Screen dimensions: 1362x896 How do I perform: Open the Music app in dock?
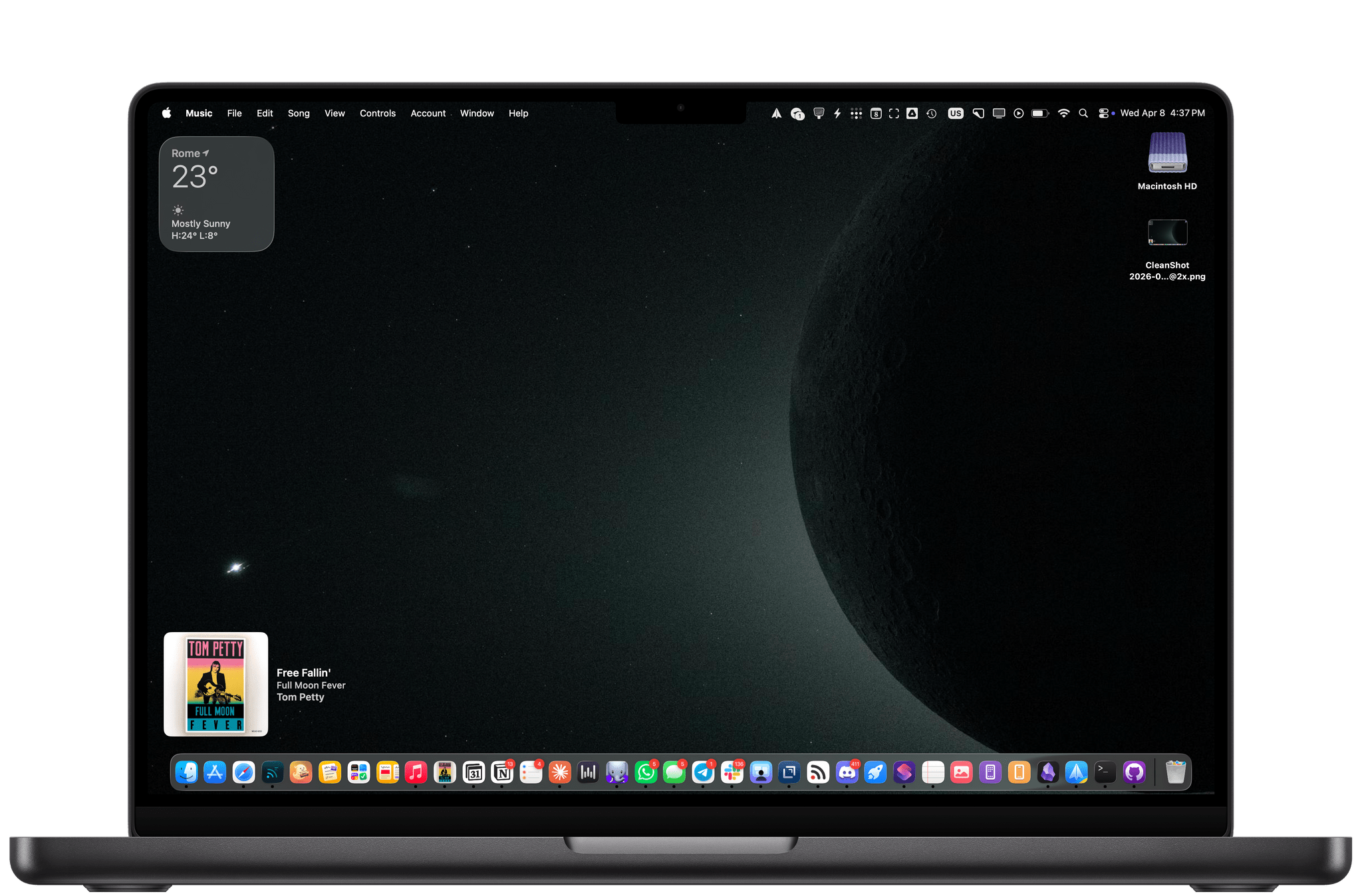click(416, 772)
